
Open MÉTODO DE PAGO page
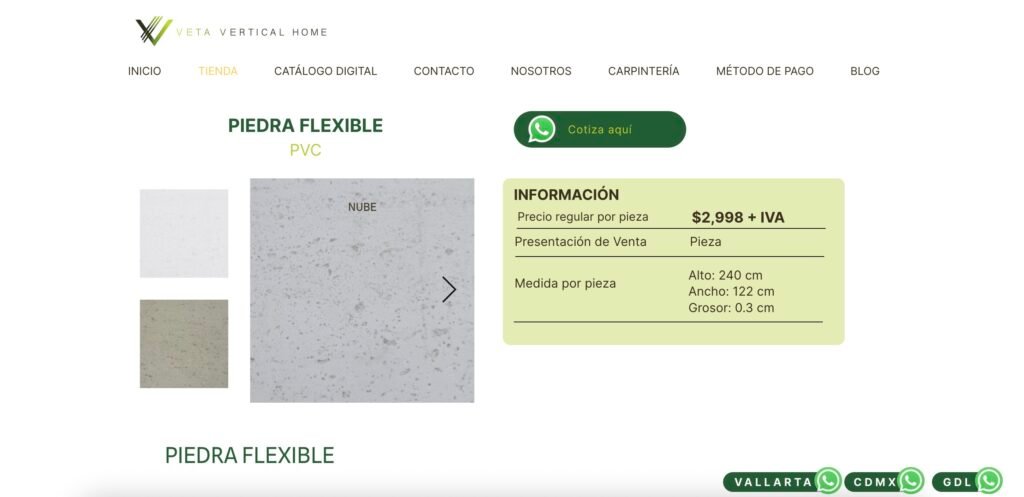point(765,71)
